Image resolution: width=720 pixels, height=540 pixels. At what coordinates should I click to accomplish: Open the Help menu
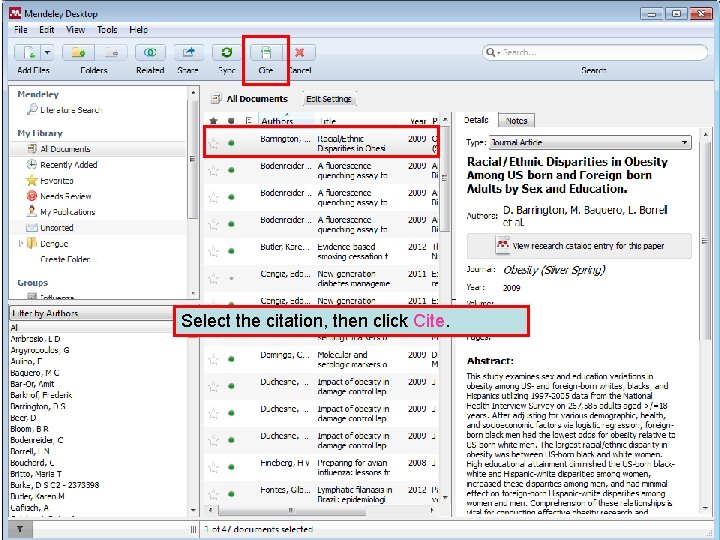(x=138, y=30)
